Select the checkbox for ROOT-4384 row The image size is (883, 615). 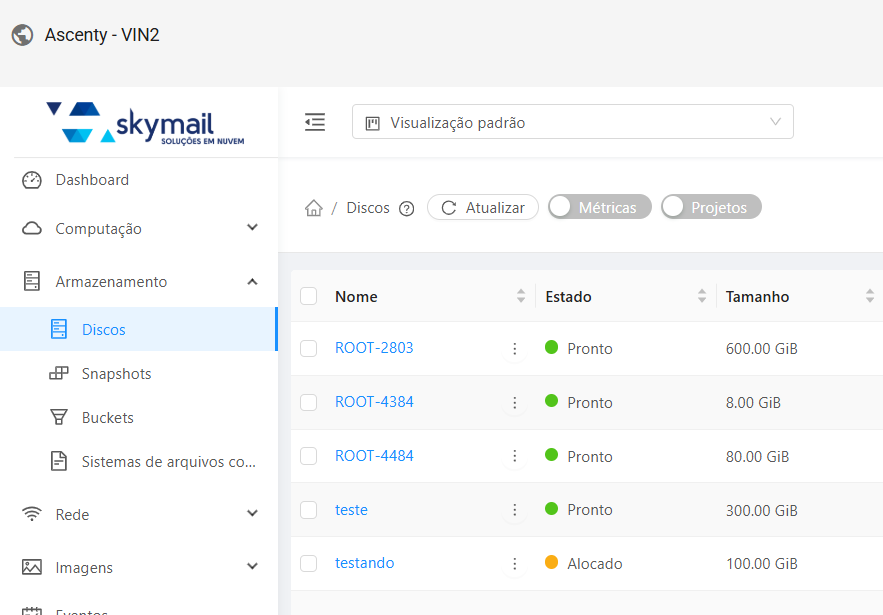click(309, 402)
